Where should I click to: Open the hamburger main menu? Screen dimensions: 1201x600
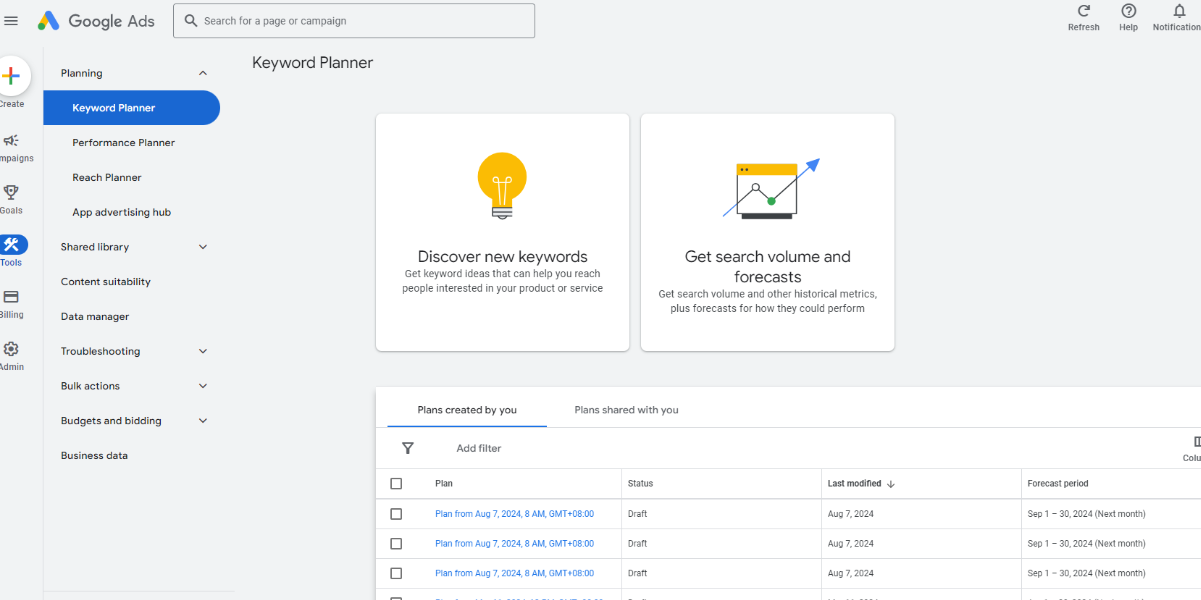[12, 21]
